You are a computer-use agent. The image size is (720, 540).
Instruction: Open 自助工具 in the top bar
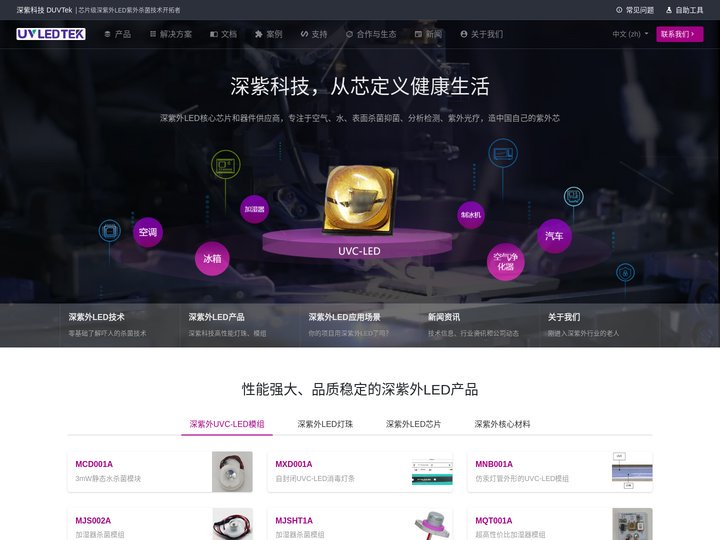[685, 10]
